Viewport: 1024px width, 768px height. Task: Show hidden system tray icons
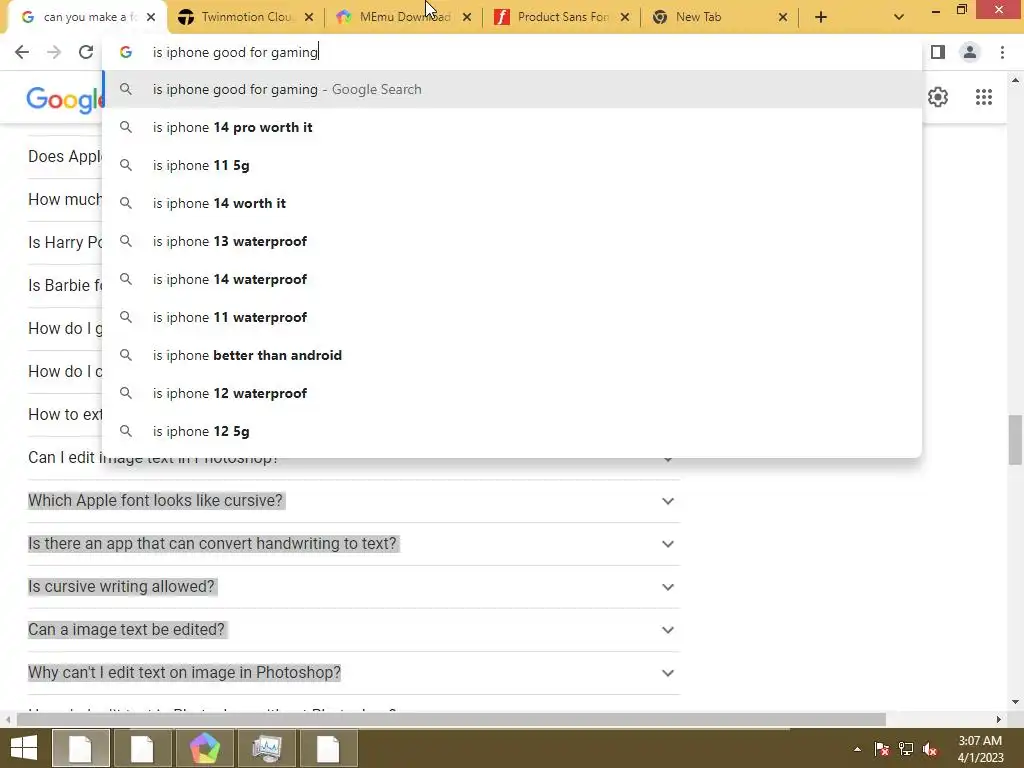pos(857,749)
